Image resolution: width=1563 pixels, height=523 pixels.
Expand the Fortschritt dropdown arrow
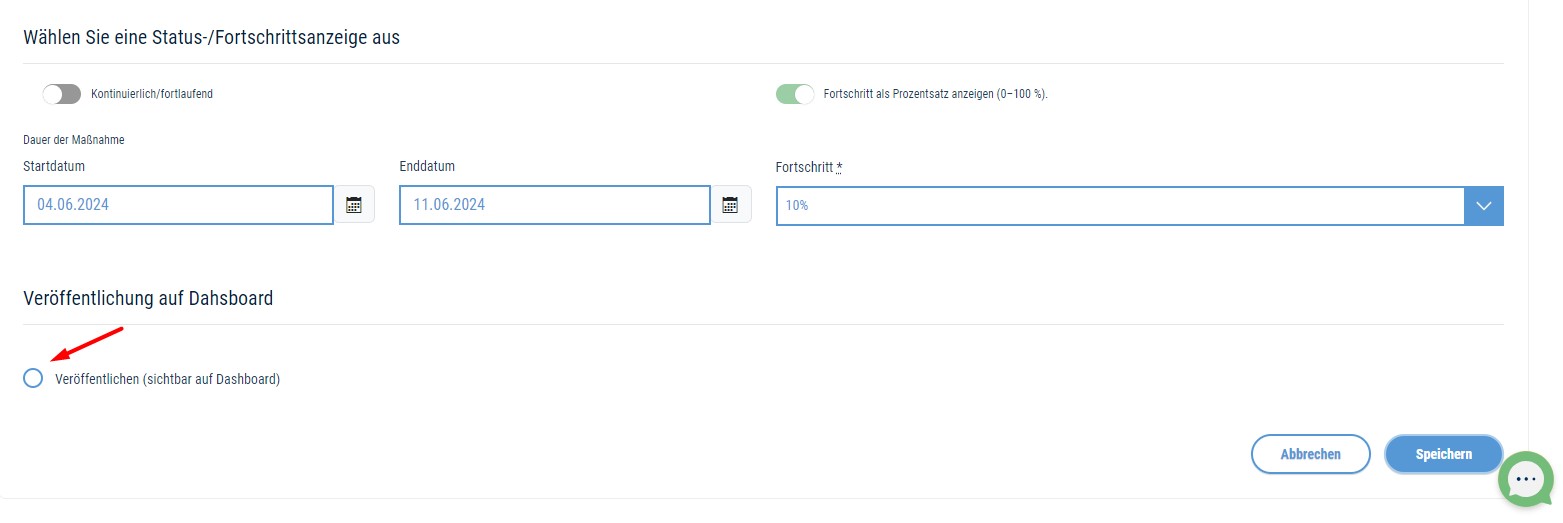[1484, 205]
